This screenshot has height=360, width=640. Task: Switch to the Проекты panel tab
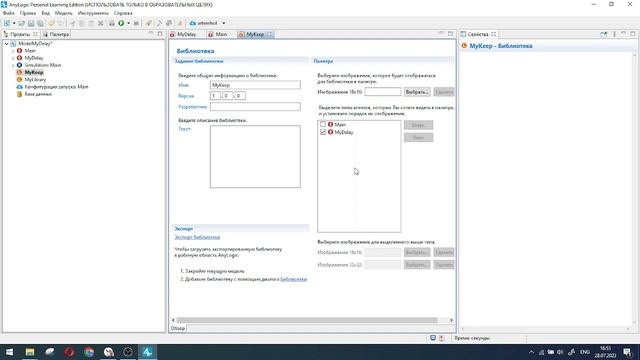point(20,34)
